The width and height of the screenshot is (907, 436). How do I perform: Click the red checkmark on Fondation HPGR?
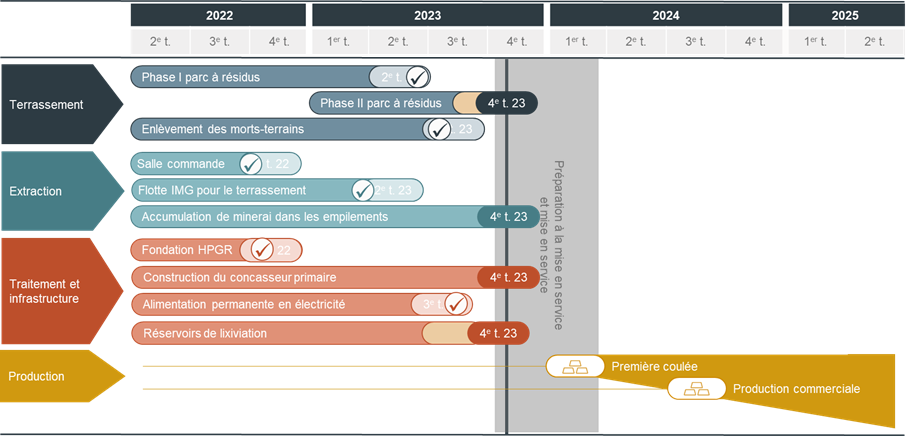(263, 250)
